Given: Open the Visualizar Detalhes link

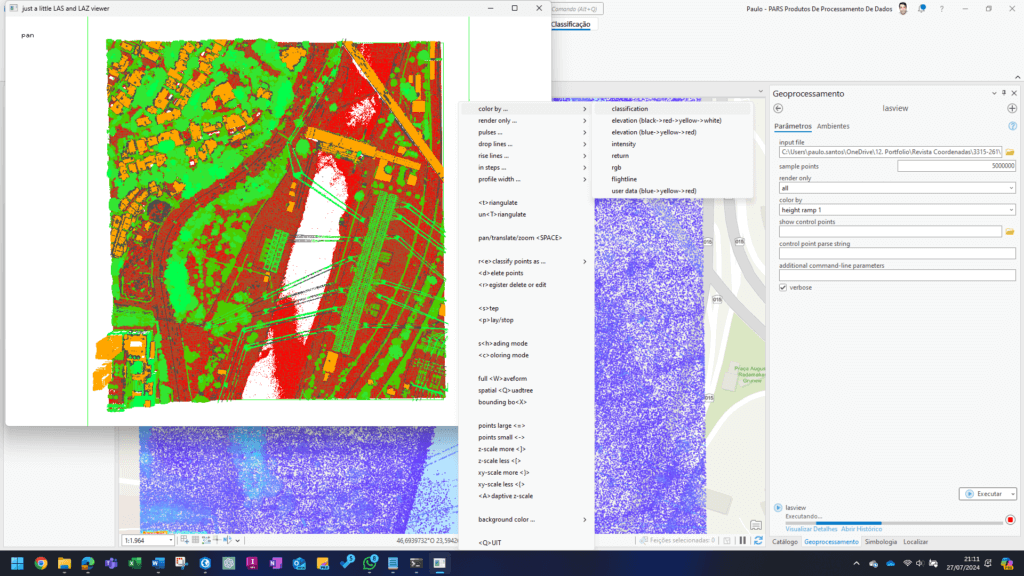Looking at the screenshot, I should pyautogui.click(x=811, y=528).
